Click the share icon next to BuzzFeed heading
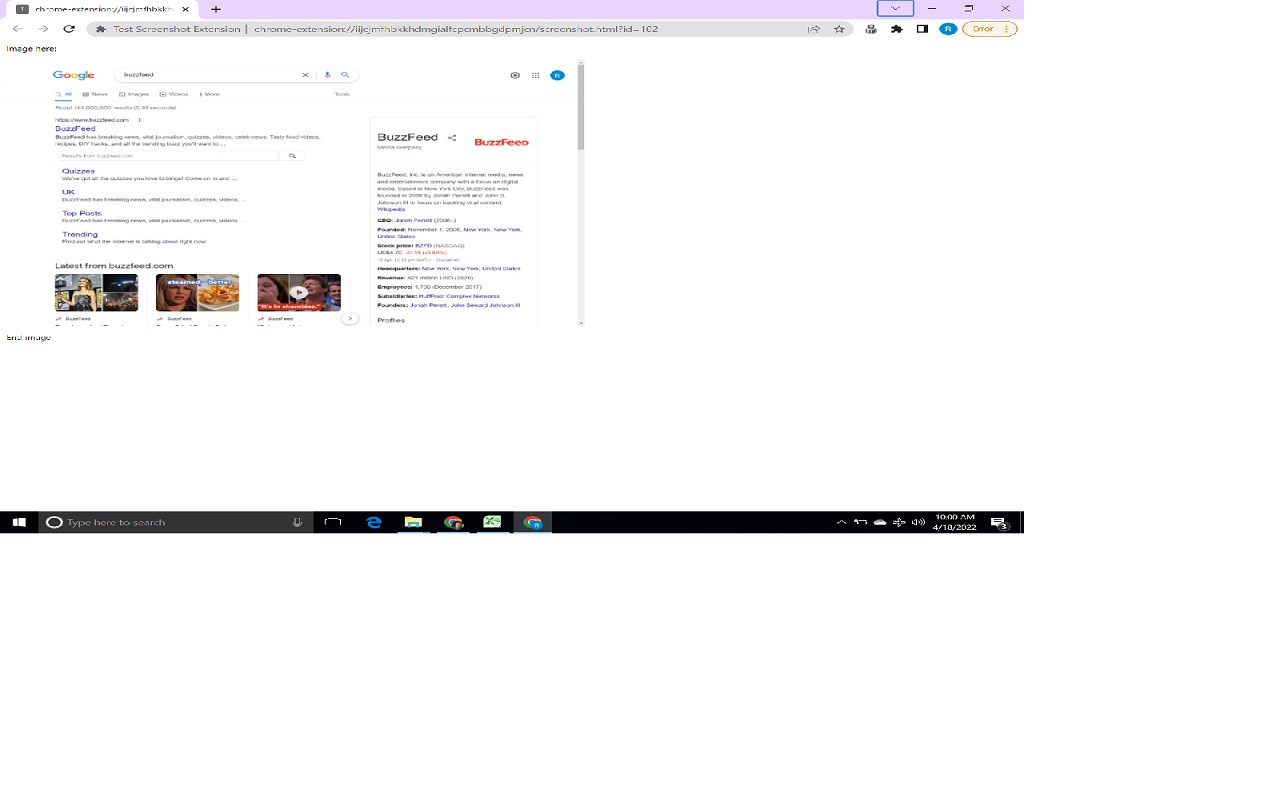The image size is (1280, 800). point(452,138)
